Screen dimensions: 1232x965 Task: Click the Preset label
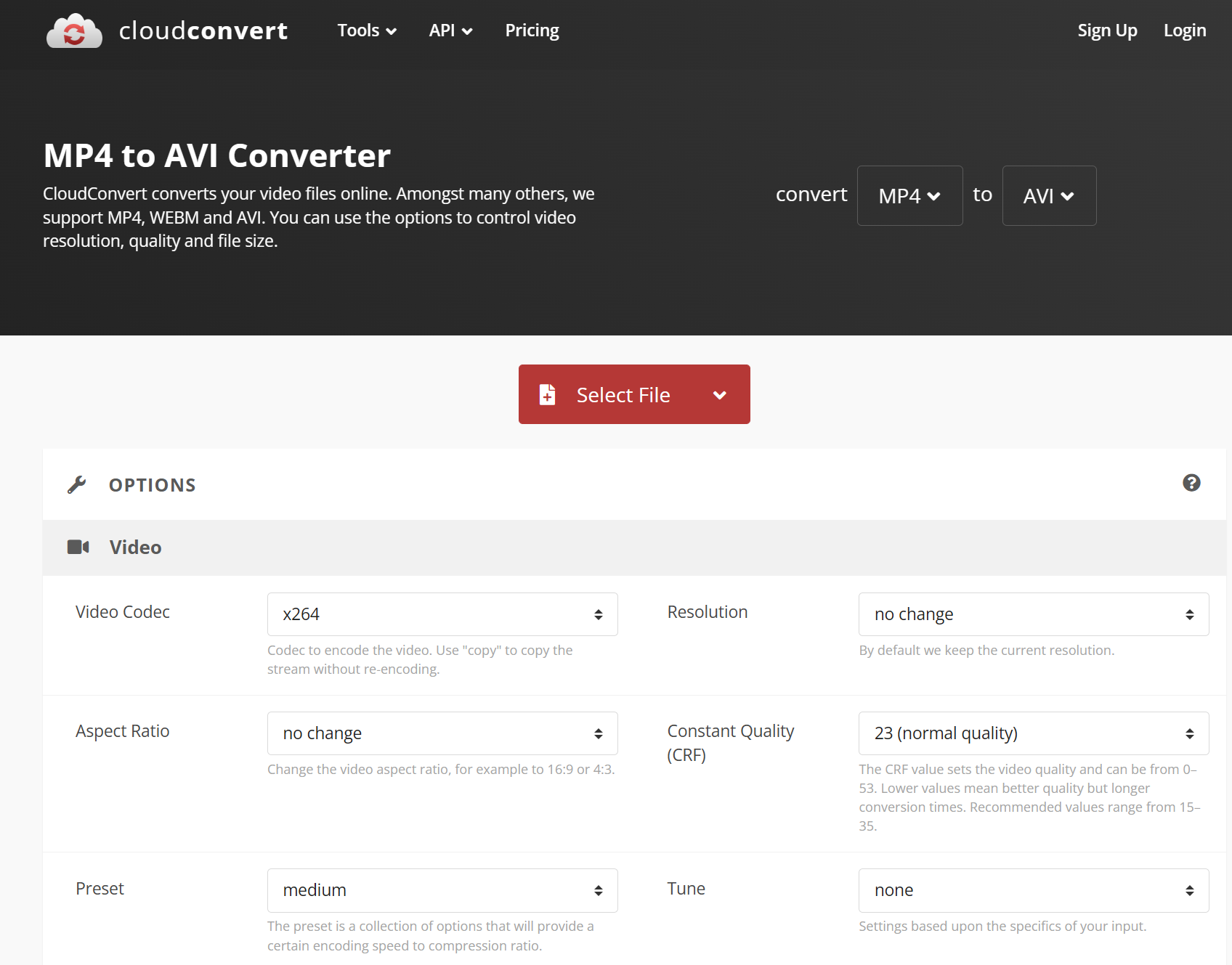click(100, 889)
